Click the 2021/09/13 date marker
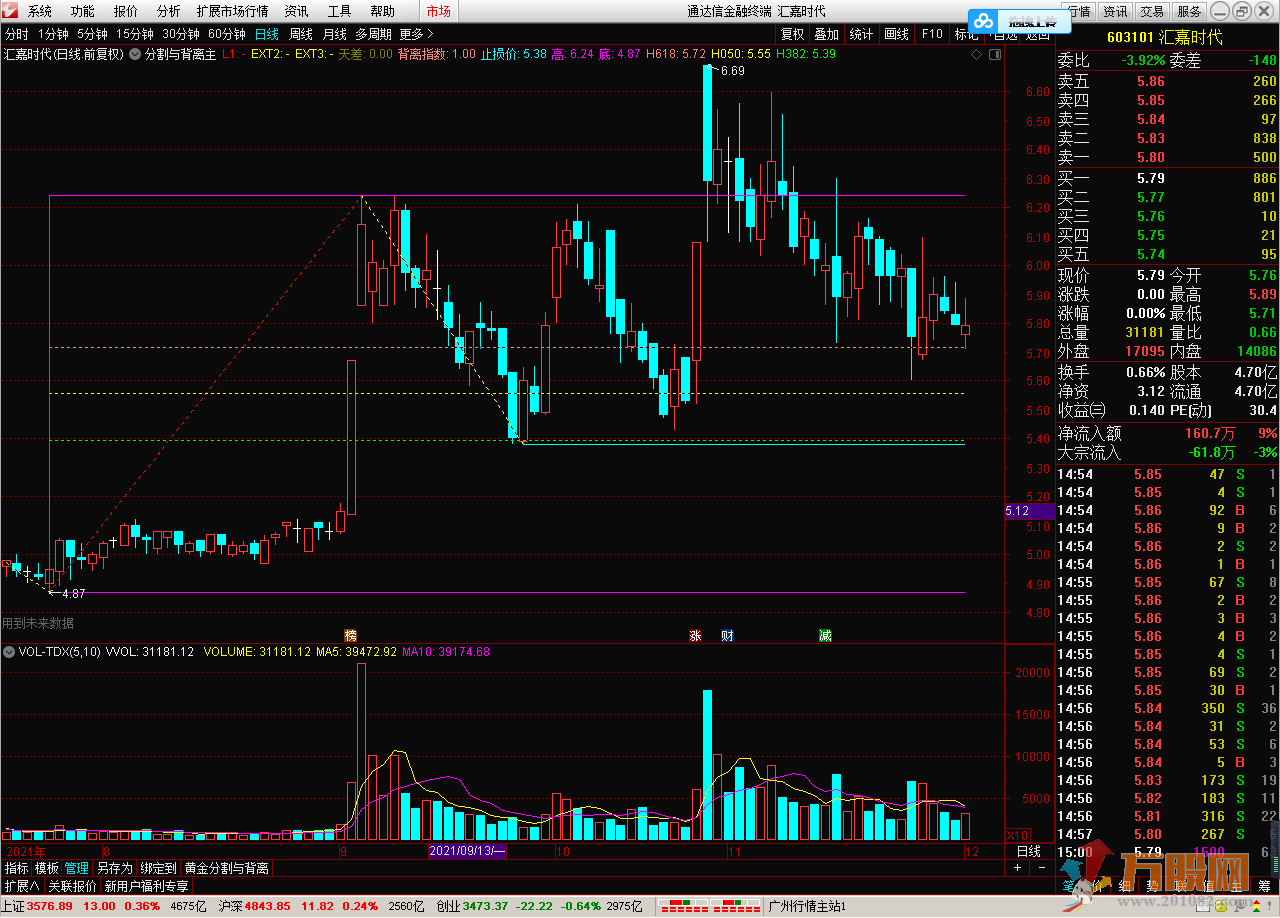The image size is (1280, 918). tap(468, 851)
